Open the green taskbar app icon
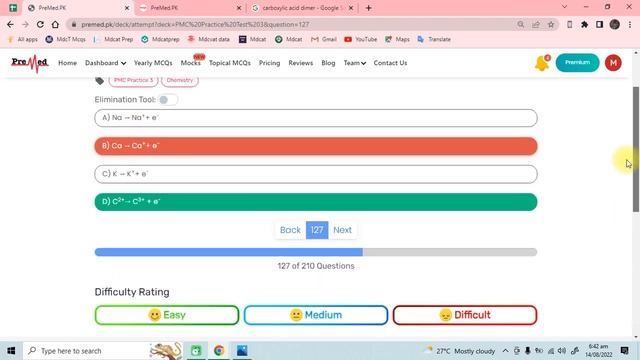The height and width of the screenshot is (360, 640). [x=196, y=351]
